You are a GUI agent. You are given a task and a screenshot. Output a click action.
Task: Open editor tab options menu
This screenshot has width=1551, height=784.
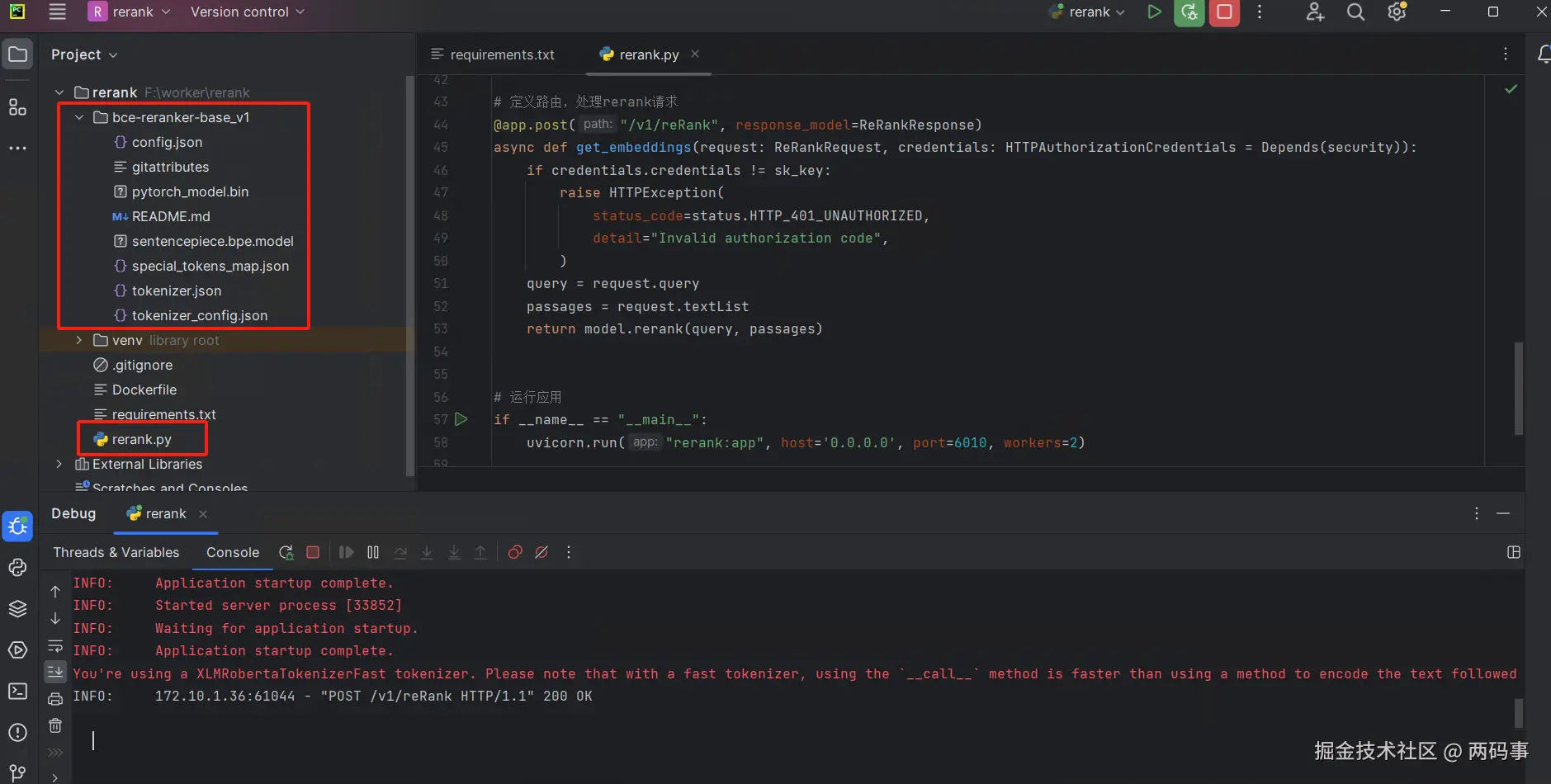(x=1506, y=54)
